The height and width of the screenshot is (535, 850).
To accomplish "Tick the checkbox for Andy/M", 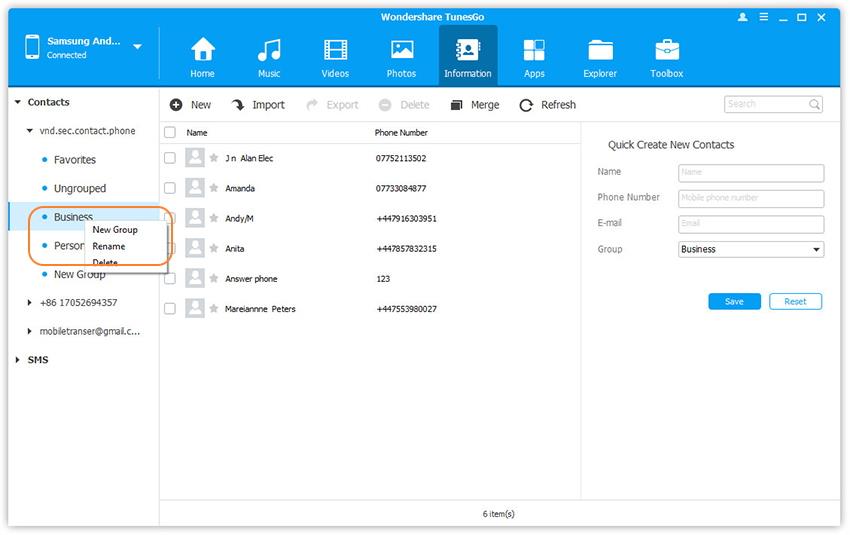I will [170, 219].
